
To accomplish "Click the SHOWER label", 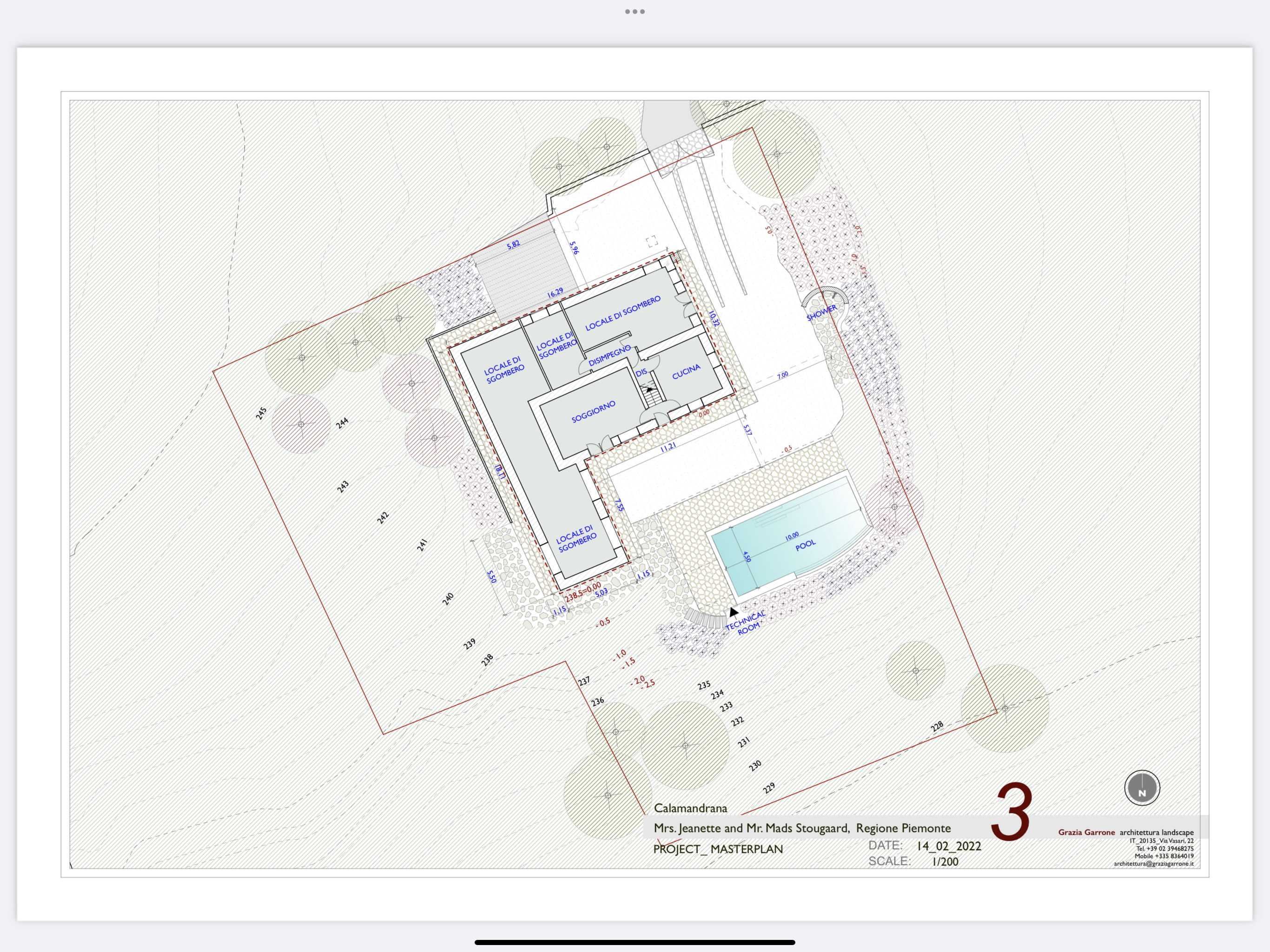I will pos(821,313).
